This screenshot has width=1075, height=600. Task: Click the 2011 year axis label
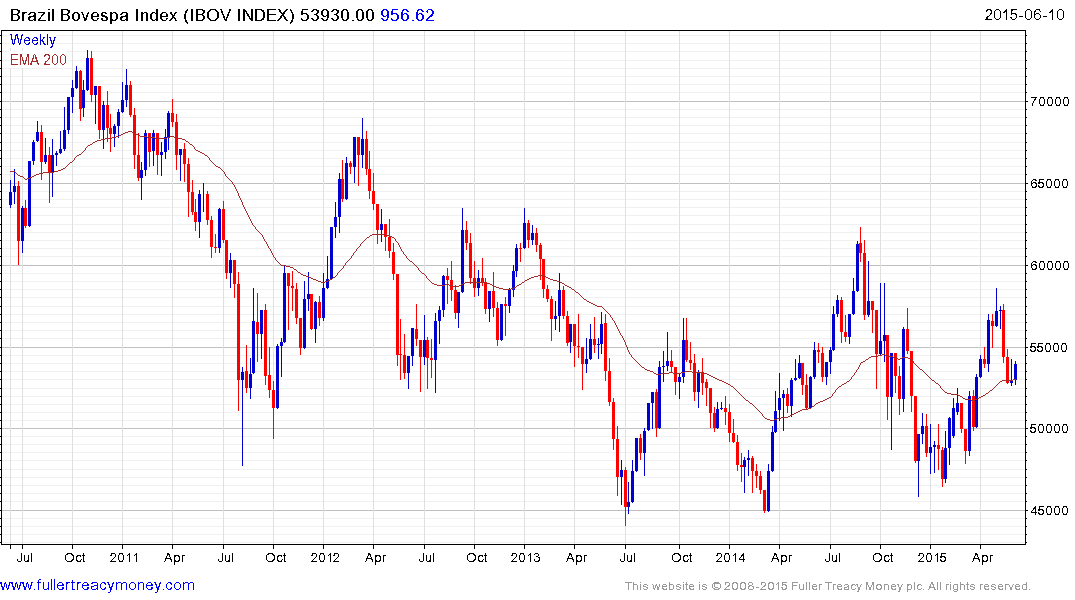coord(123,557)
